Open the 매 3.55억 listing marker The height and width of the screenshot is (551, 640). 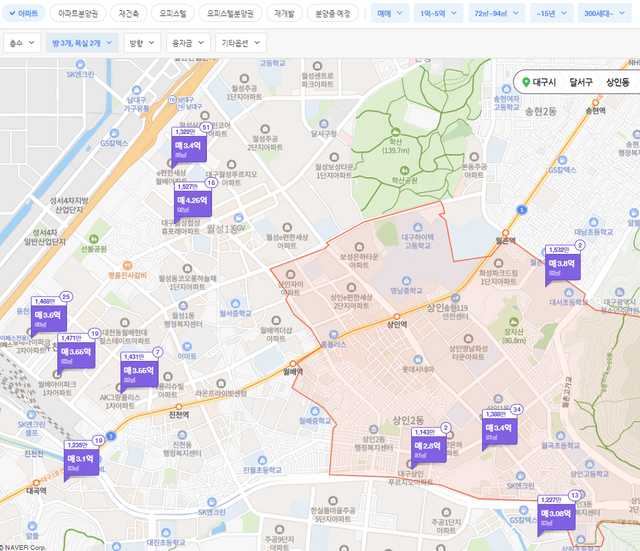coord(140,373)
